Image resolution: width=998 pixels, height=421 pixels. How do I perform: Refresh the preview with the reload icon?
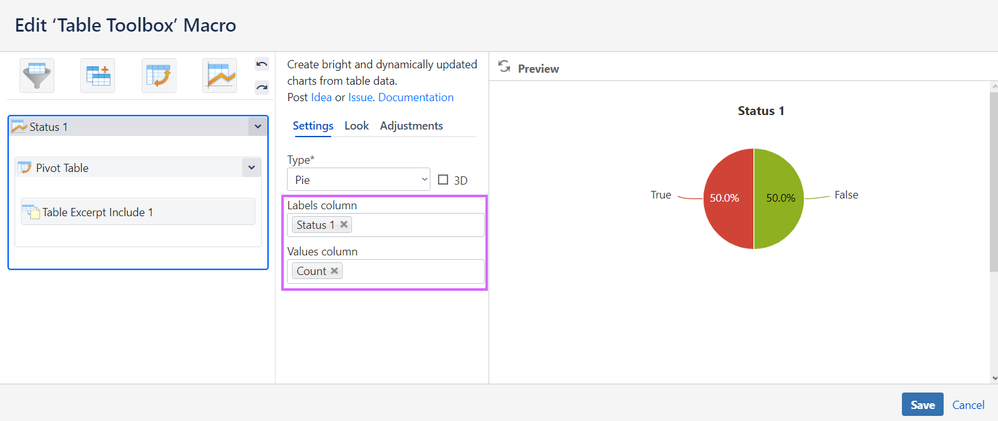(x=504, y=67)
